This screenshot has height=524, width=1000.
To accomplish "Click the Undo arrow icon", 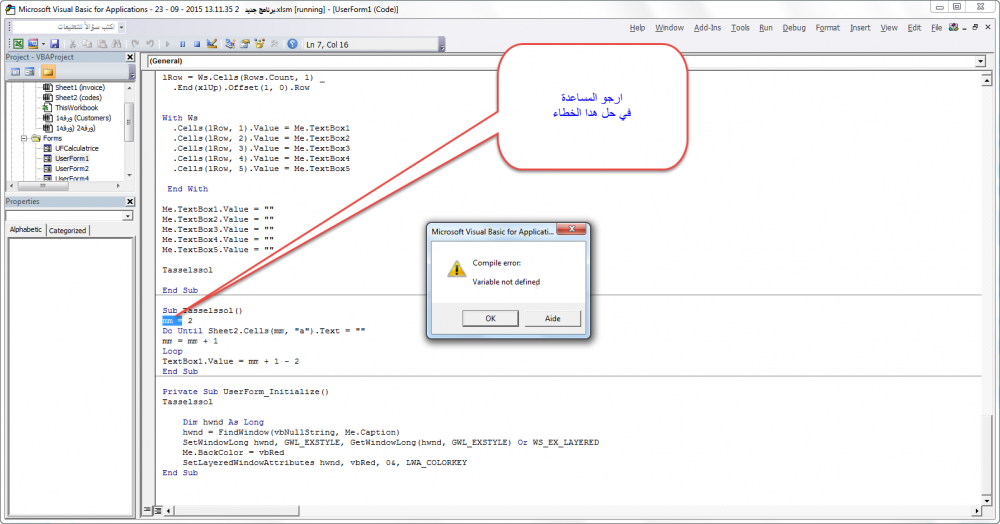I will click(x=135, y=44).
